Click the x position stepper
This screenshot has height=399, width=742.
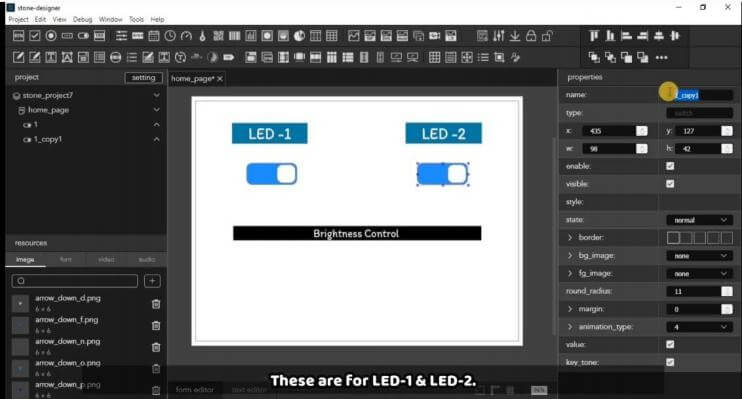pos(642,131)
